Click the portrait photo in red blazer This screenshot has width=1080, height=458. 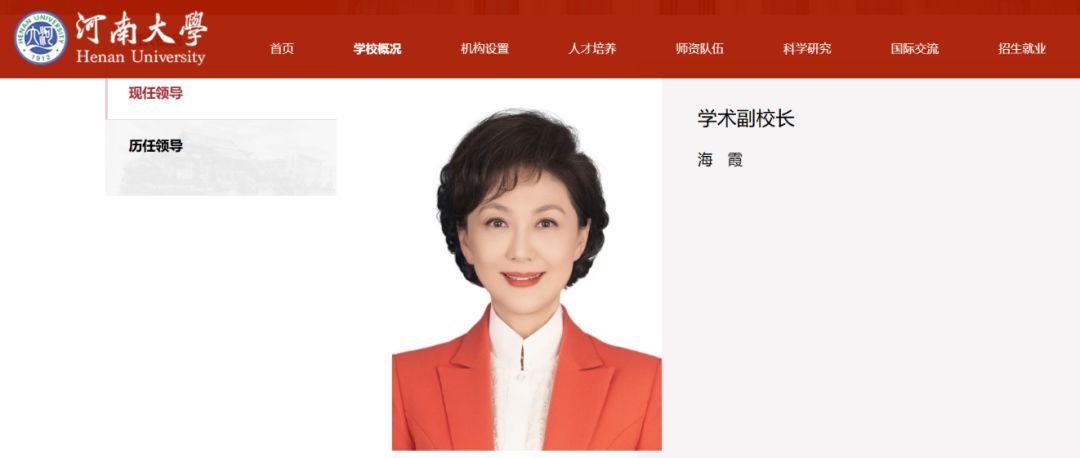tap(527, 279)
